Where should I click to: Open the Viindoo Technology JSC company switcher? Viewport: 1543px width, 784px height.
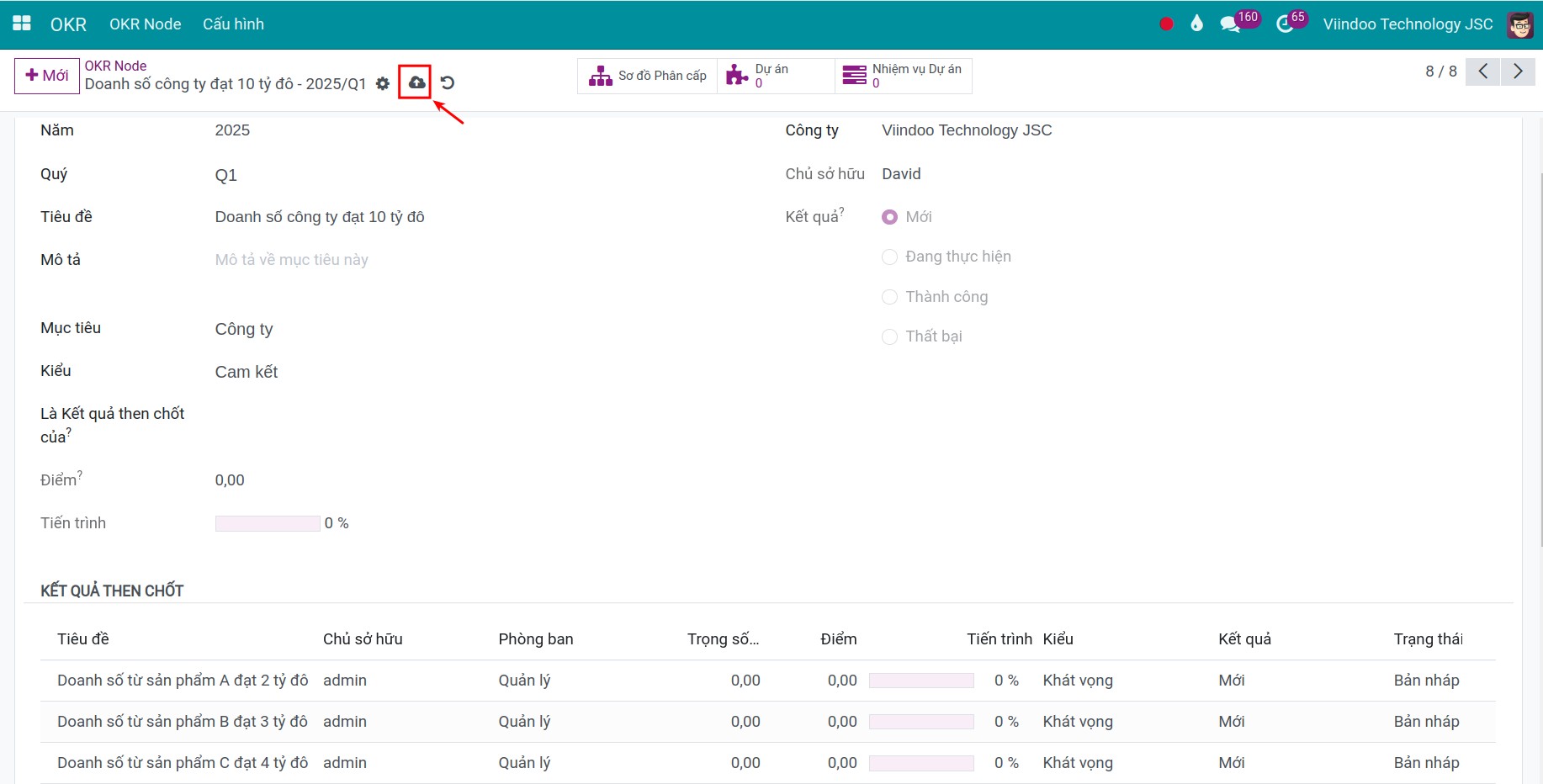[x=1407, y=24]
